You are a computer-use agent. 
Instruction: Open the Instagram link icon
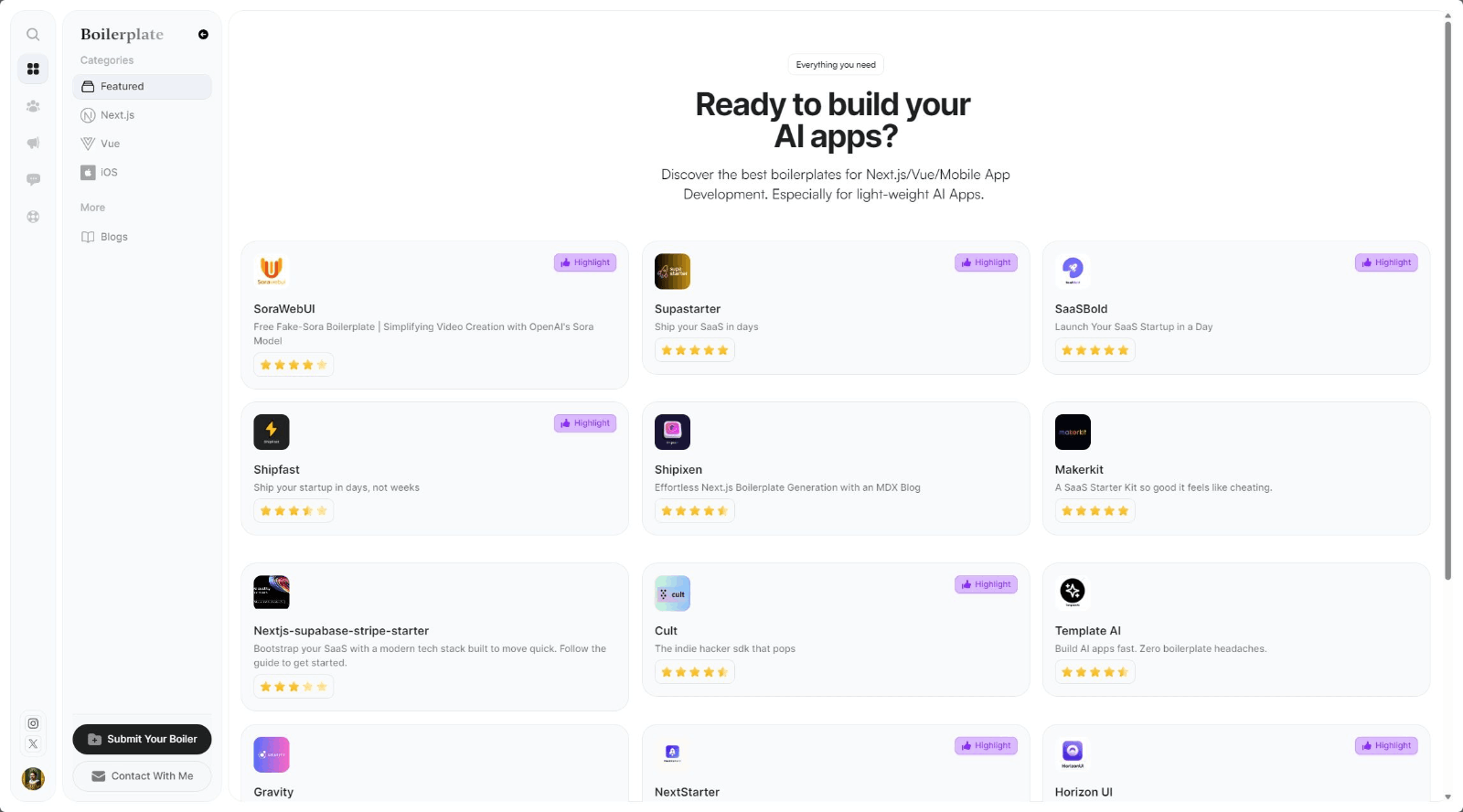[33, 723]
